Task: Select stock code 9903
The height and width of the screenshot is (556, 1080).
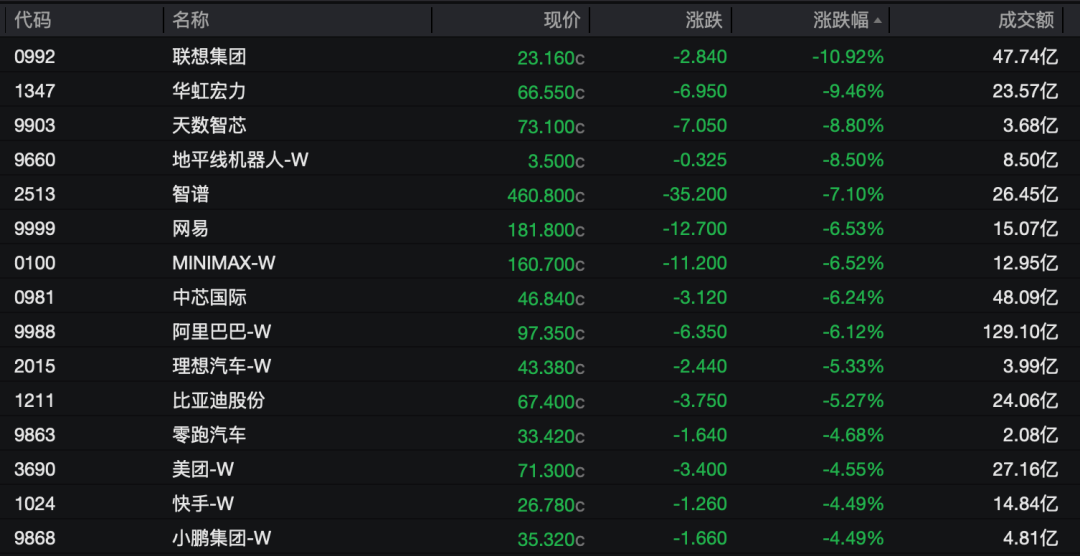Action: (34, 125)
